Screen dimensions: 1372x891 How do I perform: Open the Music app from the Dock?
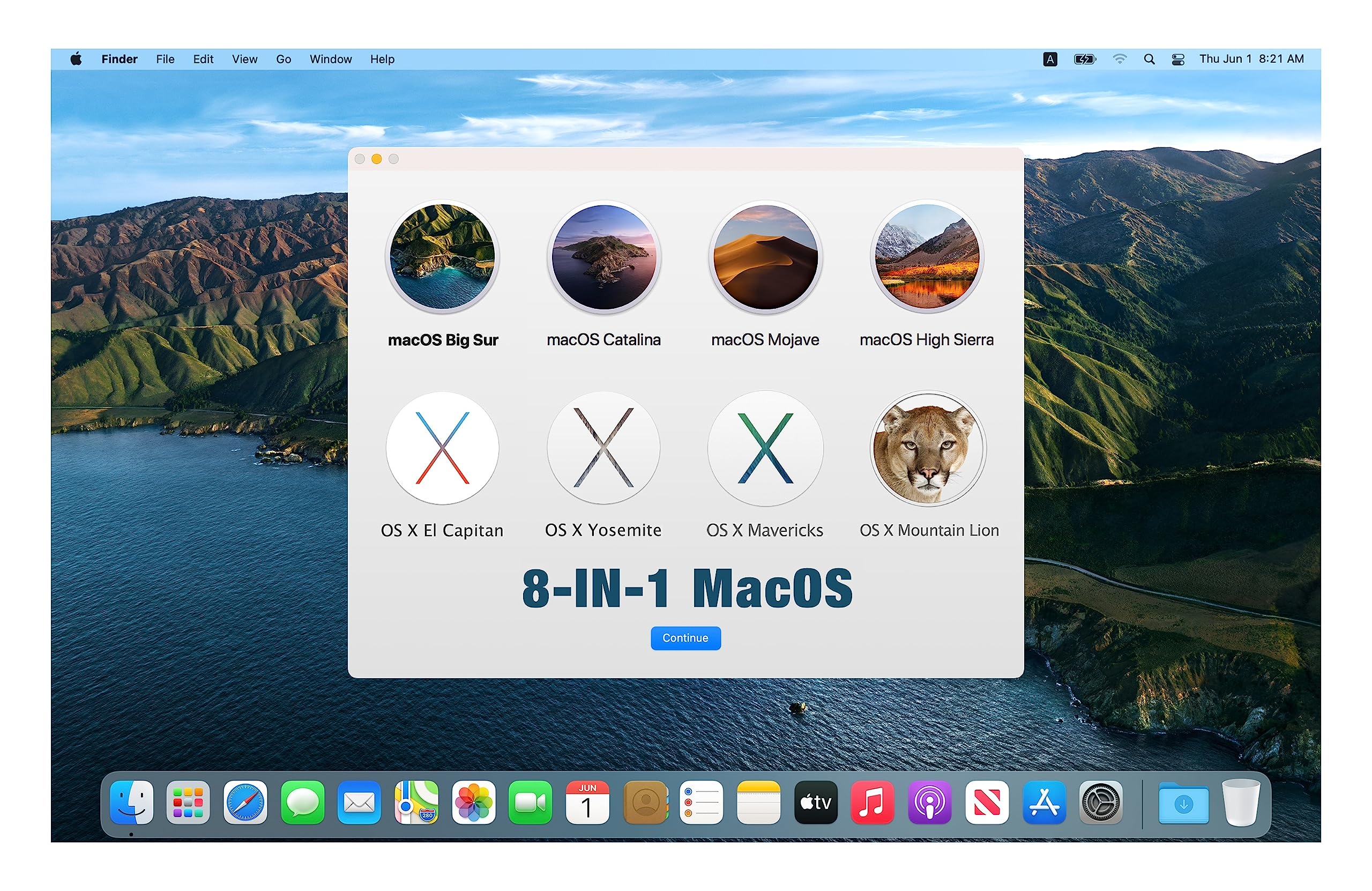[872, 802]
